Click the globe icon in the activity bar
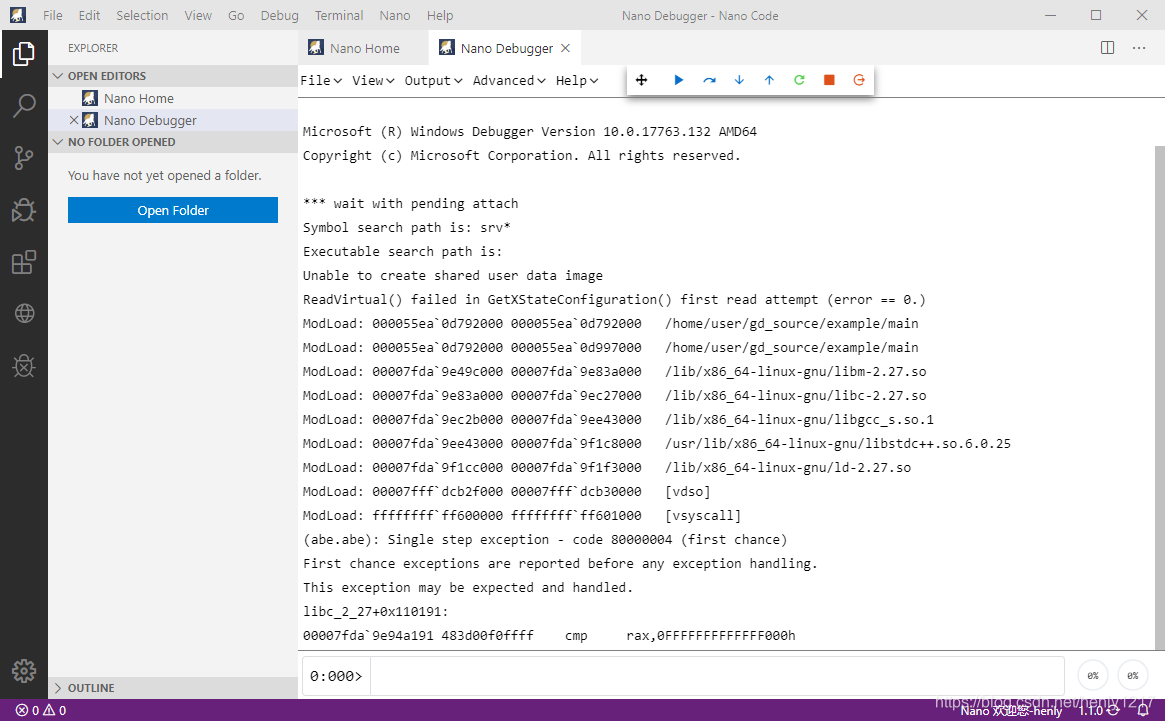Image resolution: width=1165 pixels, height=721 pixels. point(24,314)
